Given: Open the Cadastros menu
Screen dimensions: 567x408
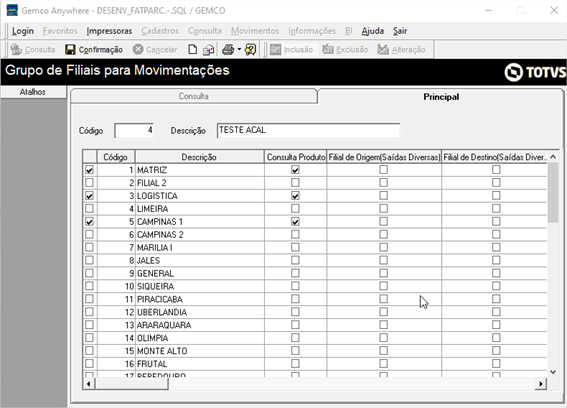Looking at the screenshot, I should pyautogui.click(x=160, y=31).
